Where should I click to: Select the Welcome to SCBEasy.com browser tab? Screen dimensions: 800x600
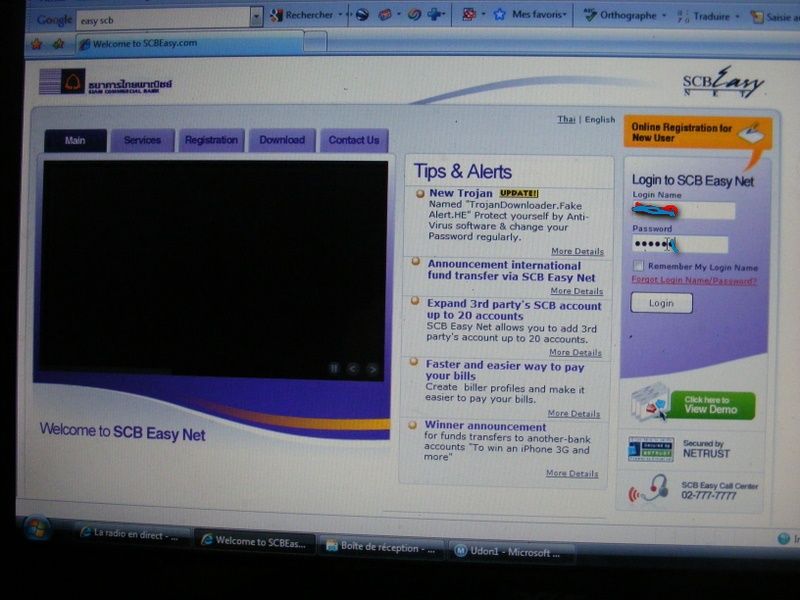click(x=190, y=43)
